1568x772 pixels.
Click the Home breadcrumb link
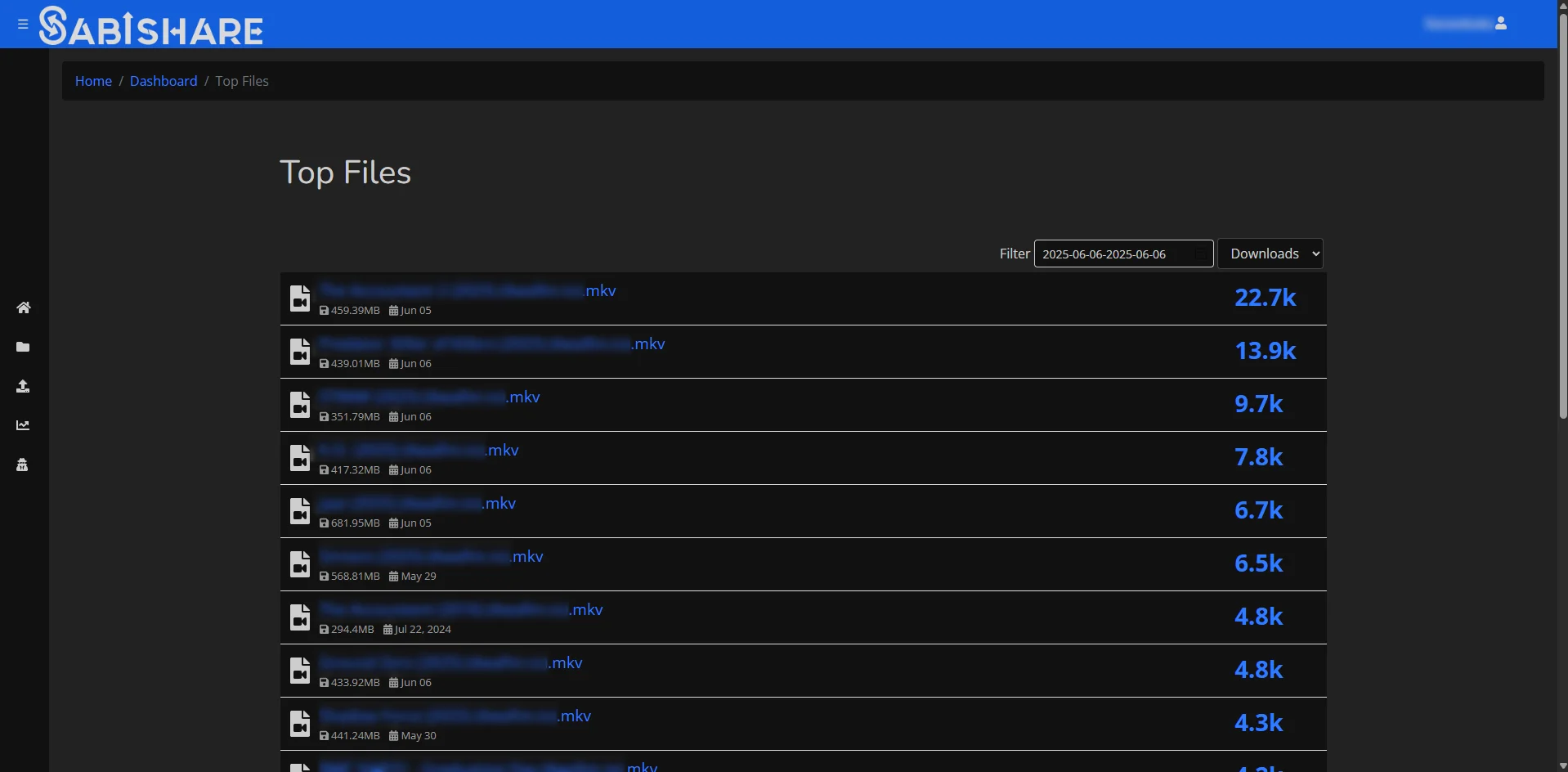[92, 81]
